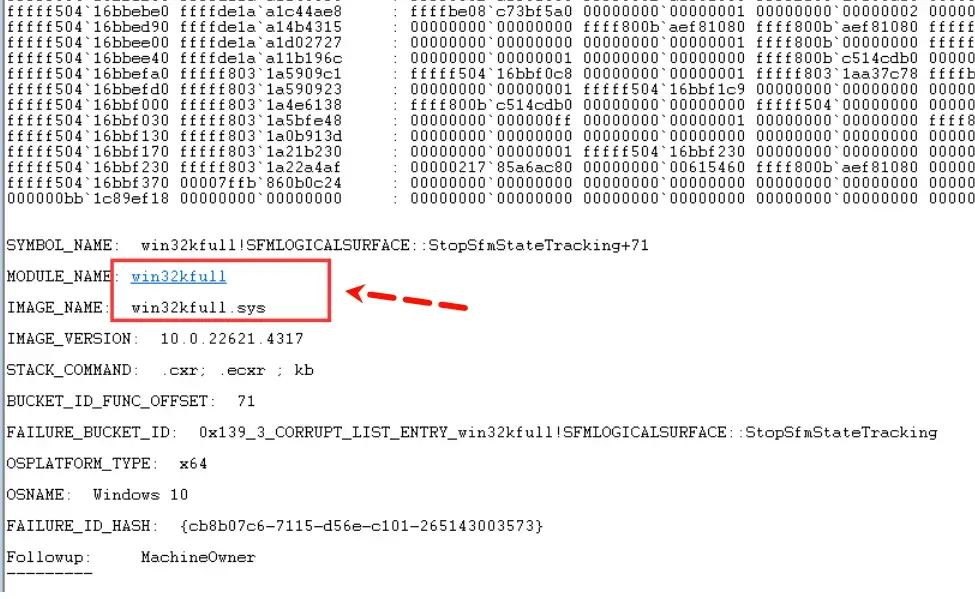Click the SYMBOL_NAME StopSfmStateTracking+71 value
The height and width of the screenshot is (599, 975).
(x=395, y=245)
